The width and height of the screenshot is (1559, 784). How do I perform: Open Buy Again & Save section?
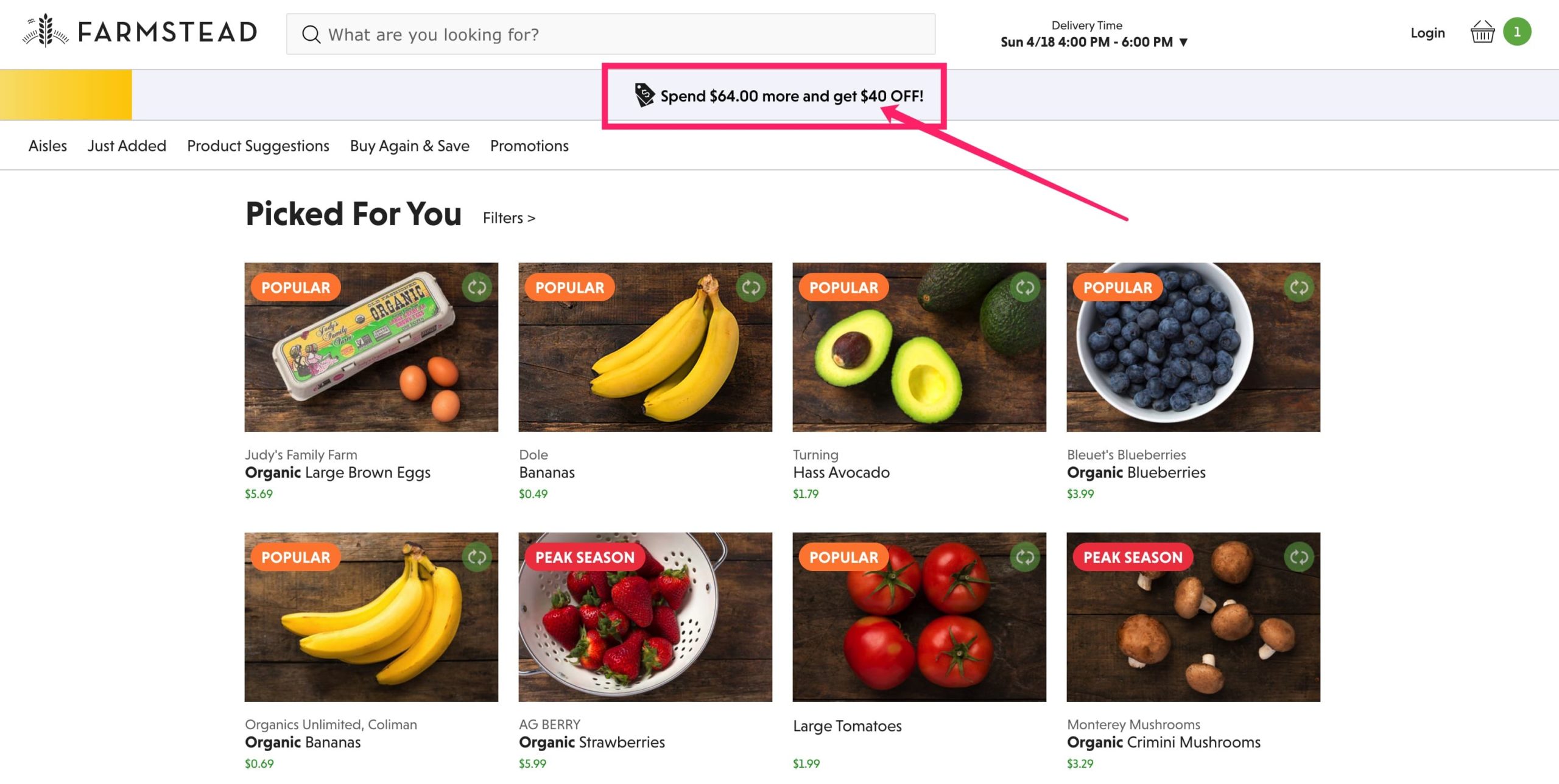(x=409, y=146)
